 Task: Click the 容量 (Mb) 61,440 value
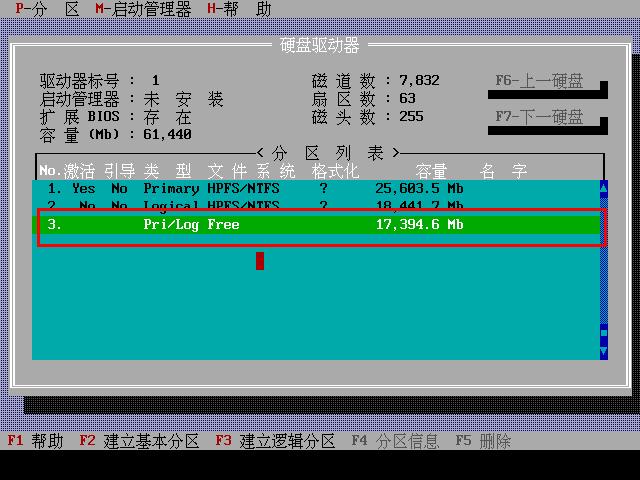[167, 135]
